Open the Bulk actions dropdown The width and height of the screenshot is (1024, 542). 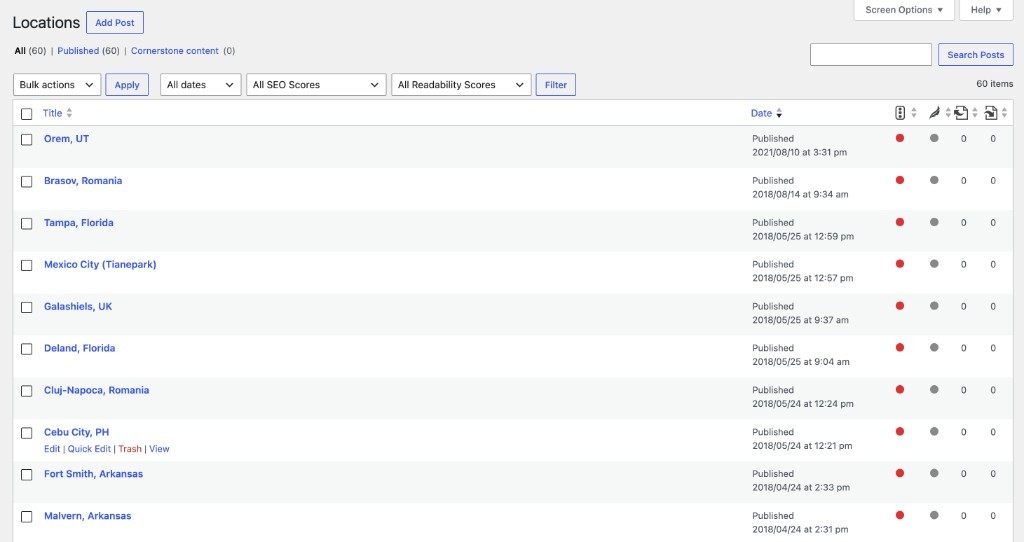pyautogui.click(x=57, y=84)
